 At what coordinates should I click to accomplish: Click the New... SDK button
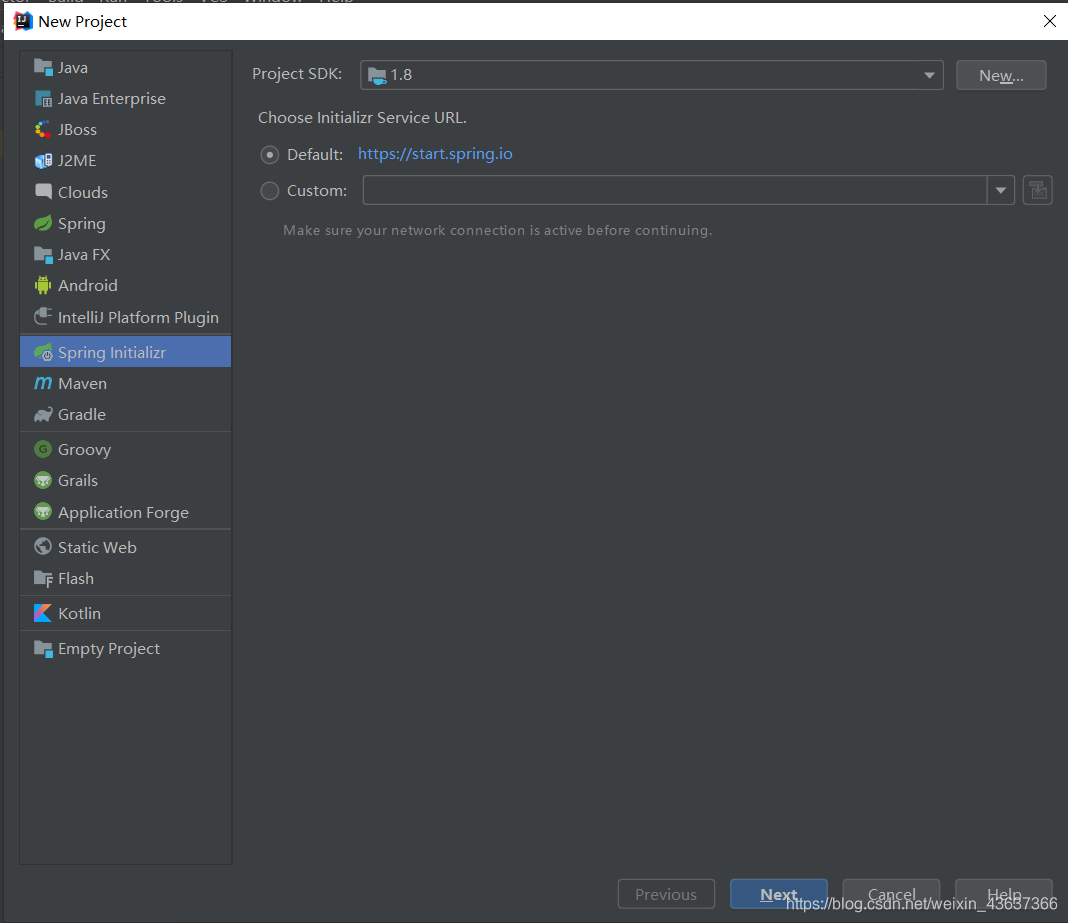click(1001, 75)
